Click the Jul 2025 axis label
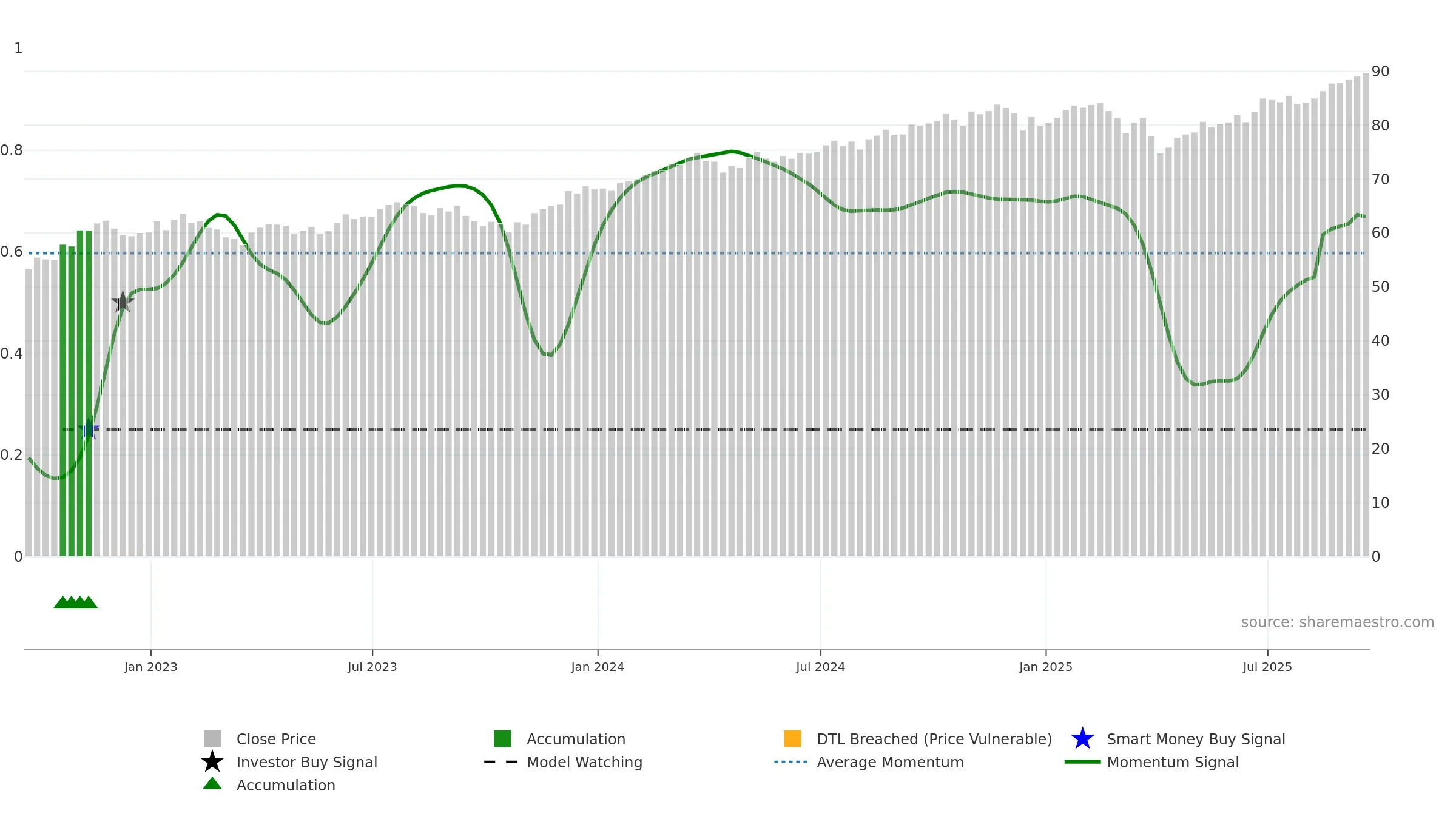The width and height of the screenshot is (1456, 819). [1267, 667]
